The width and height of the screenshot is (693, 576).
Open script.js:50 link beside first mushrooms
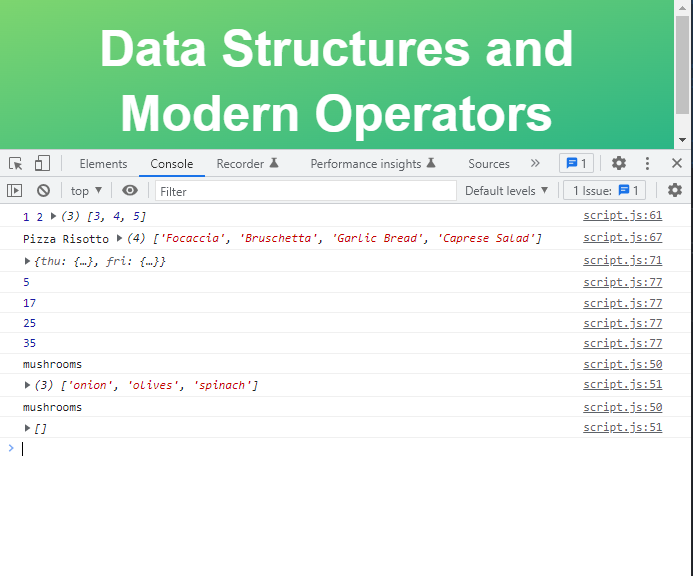pos(622,364)
